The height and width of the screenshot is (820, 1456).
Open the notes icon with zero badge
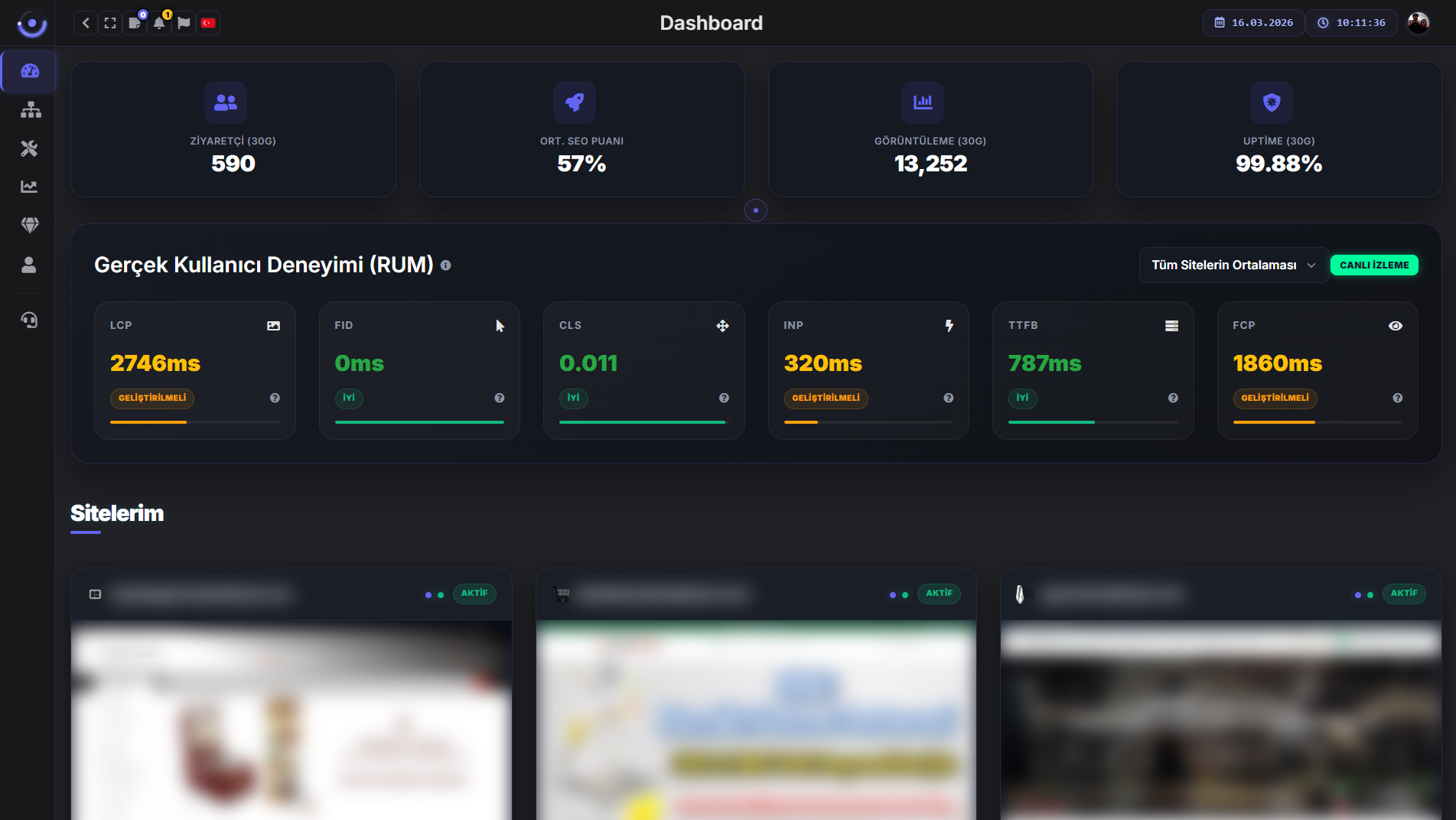coord(135,23)
